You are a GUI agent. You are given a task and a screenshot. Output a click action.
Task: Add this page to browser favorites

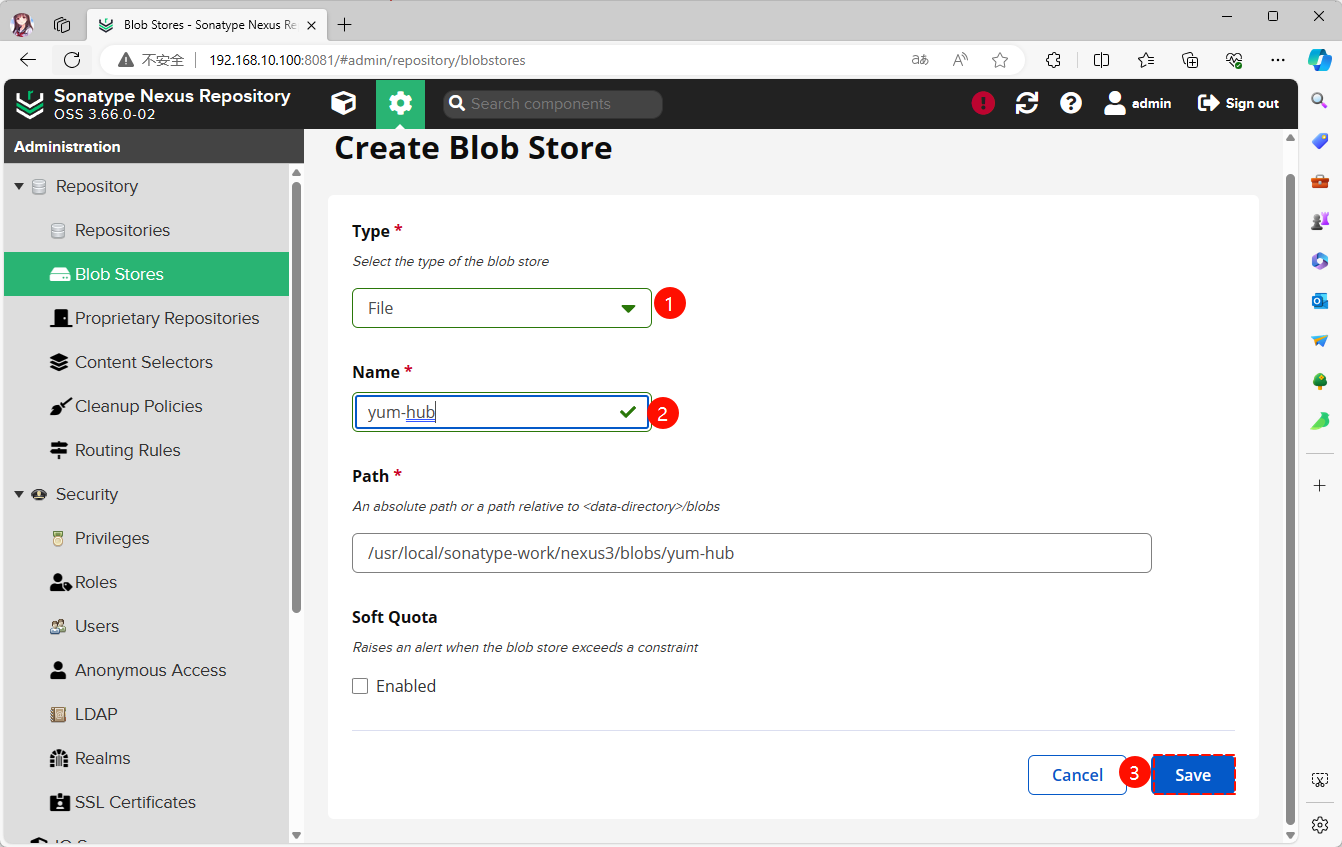point(999,60)
